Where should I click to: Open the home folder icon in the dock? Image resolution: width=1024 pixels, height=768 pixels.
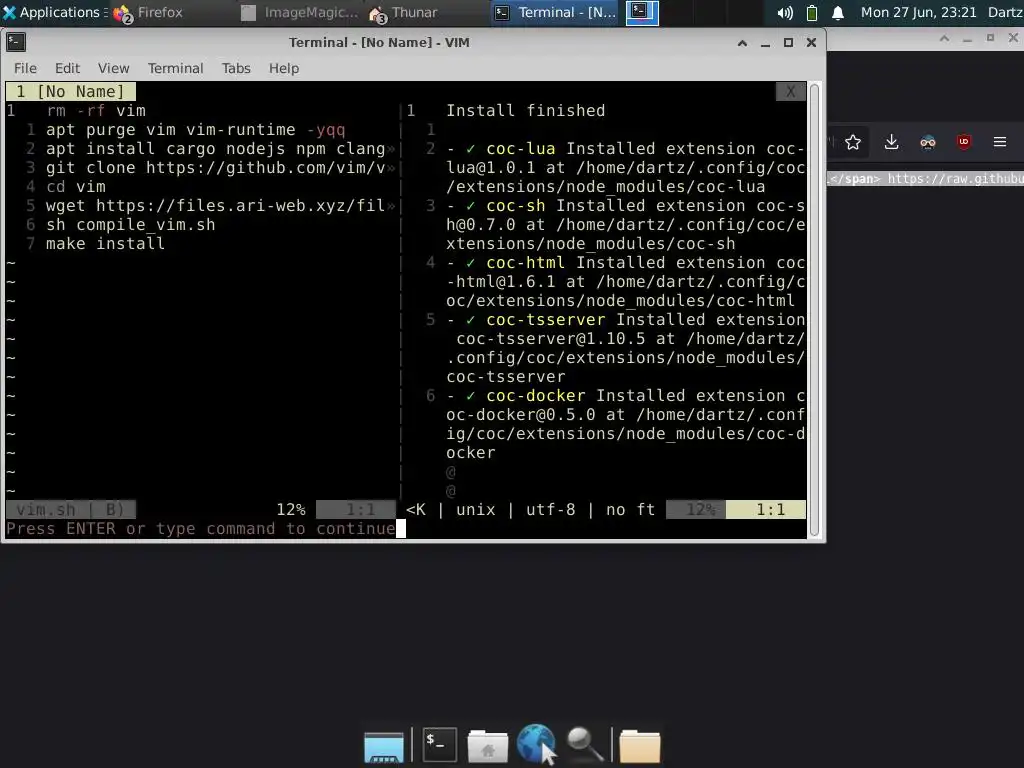(x=487, y=746)
